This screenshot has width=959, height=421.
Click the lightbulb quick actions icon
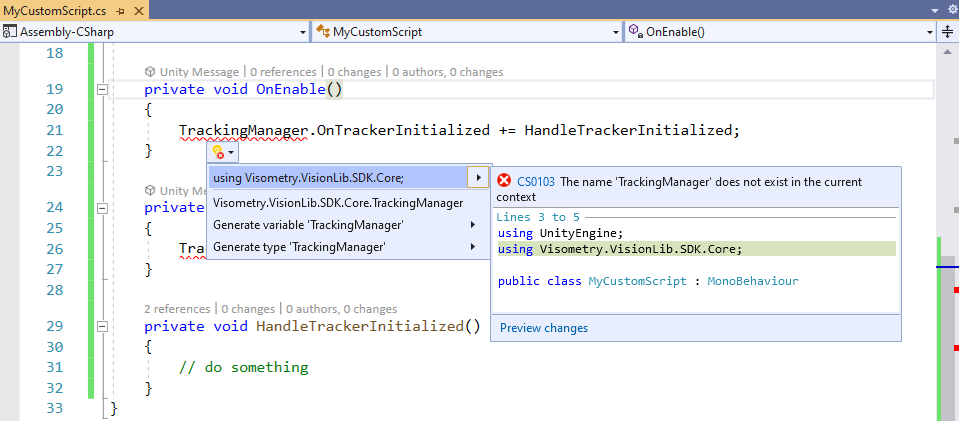click(x=217, y=153)
